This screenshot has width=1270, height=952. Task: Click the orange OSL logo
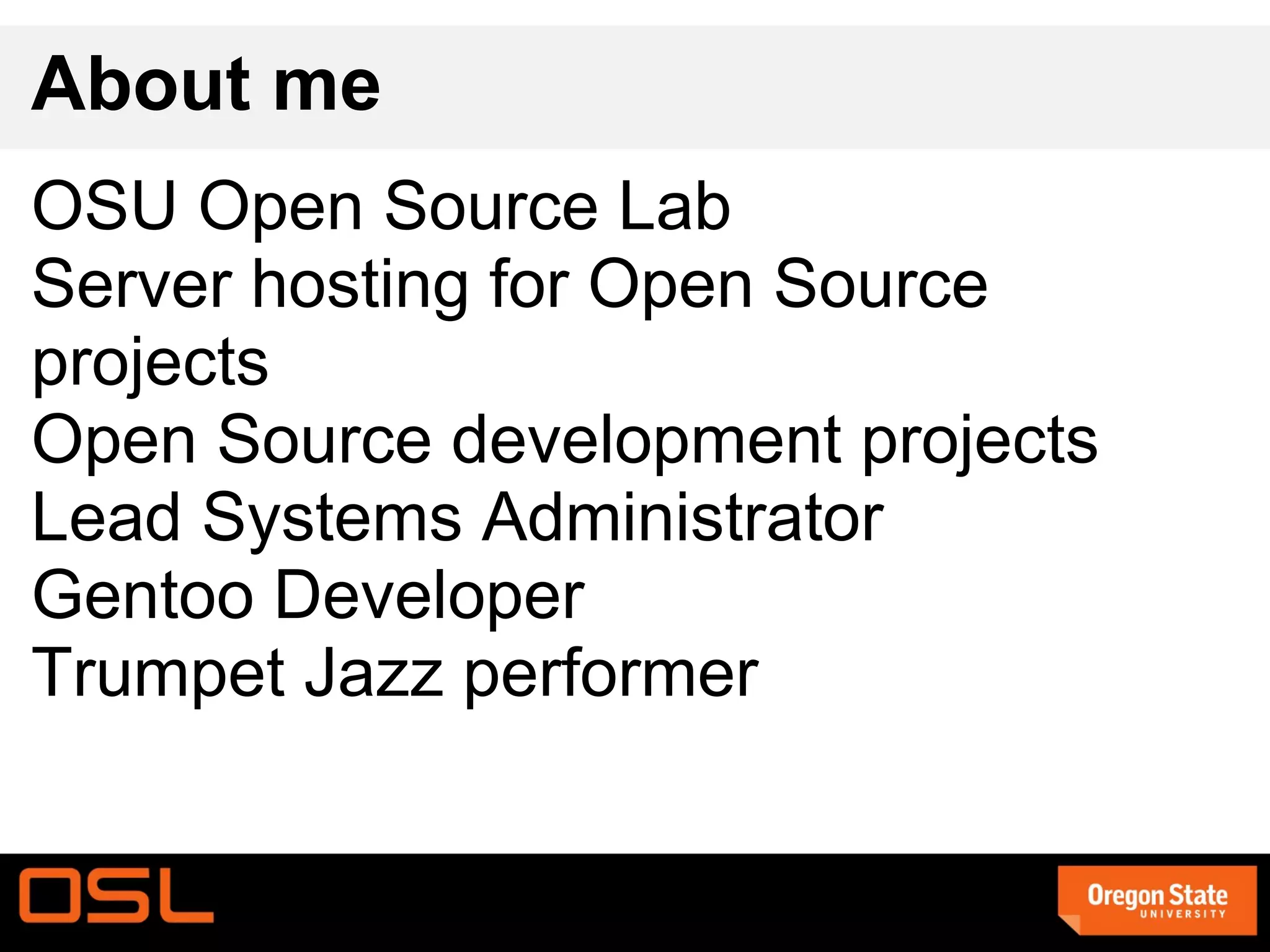[116, 894]
